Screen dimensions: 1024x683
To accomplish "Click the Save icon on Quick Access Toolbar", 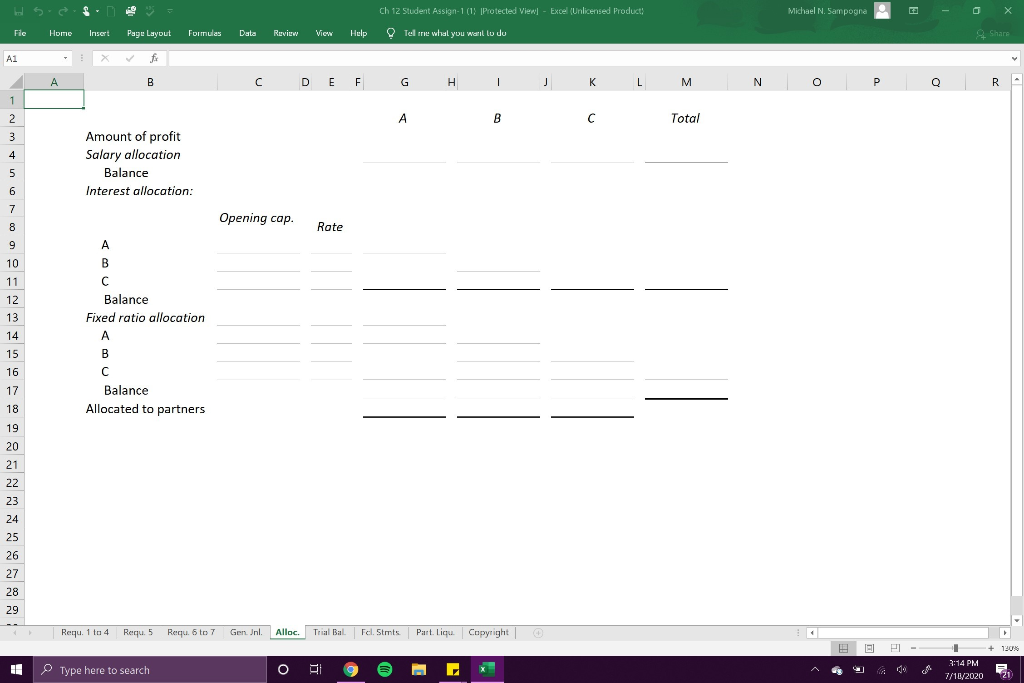I will [19, 11].
